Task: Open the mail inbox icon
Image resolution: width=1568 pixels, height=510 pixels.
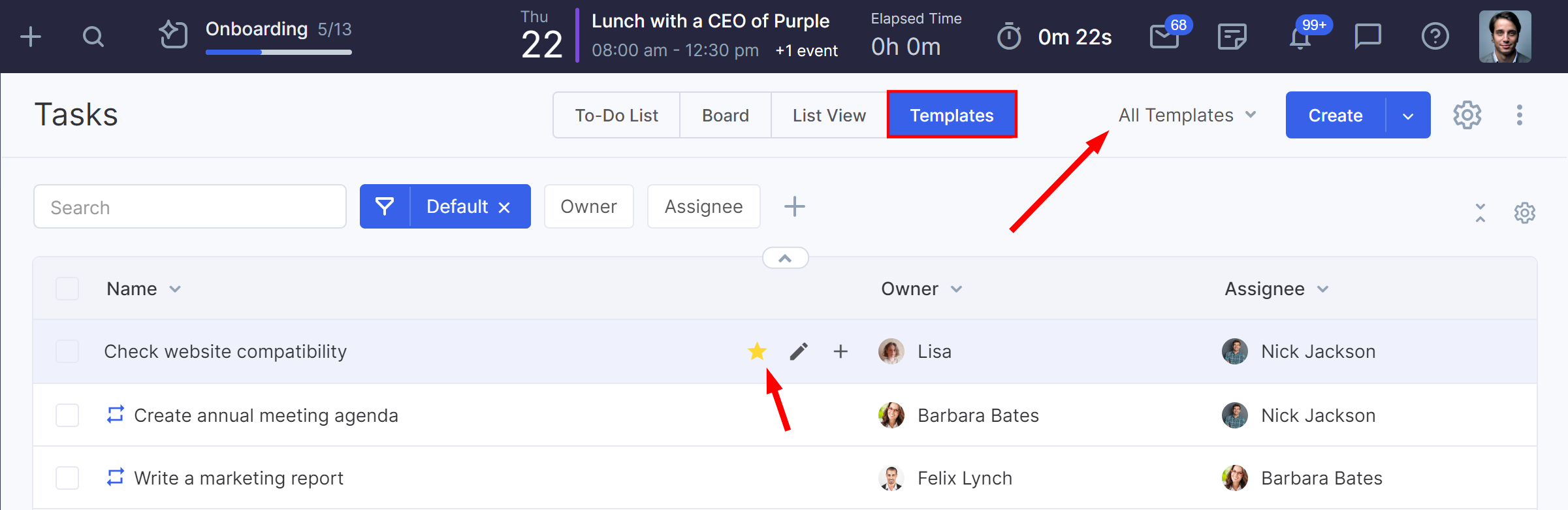Action: tap(1164, 37)
